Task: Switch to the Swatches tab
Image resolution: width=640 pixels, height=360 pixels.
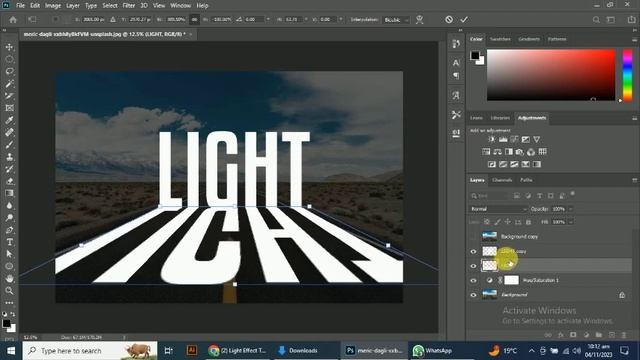Action: (500, 39)
